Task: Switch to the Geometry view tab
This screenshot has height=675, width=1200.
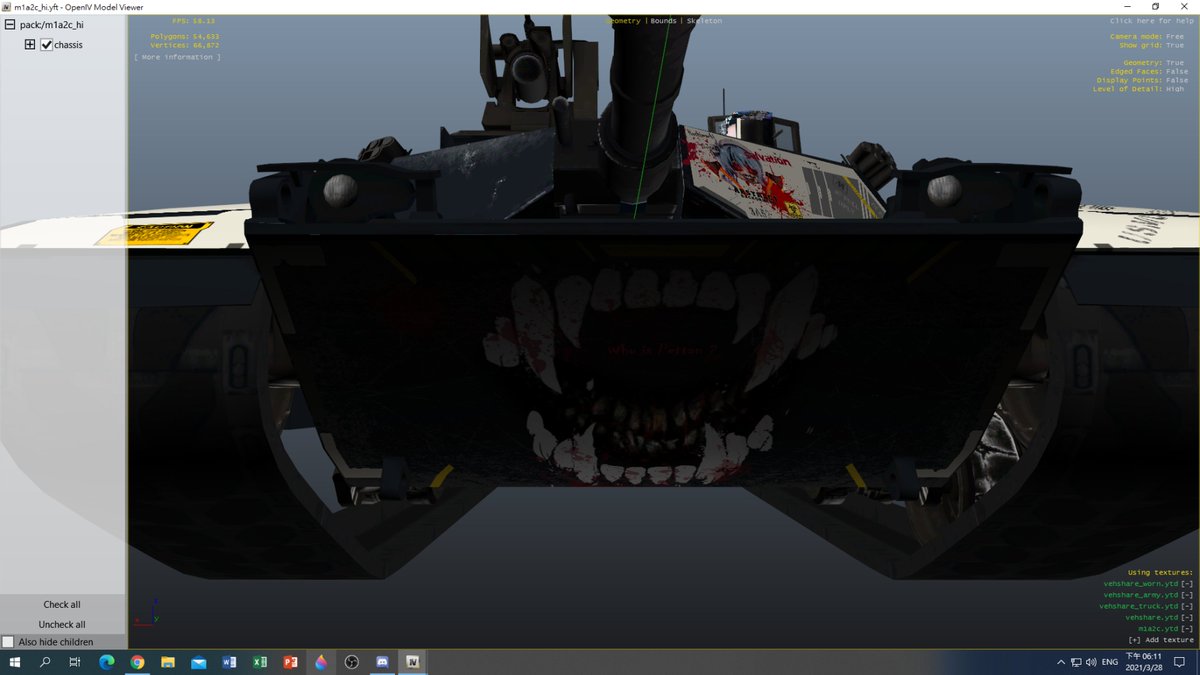Action: point(624,21)
